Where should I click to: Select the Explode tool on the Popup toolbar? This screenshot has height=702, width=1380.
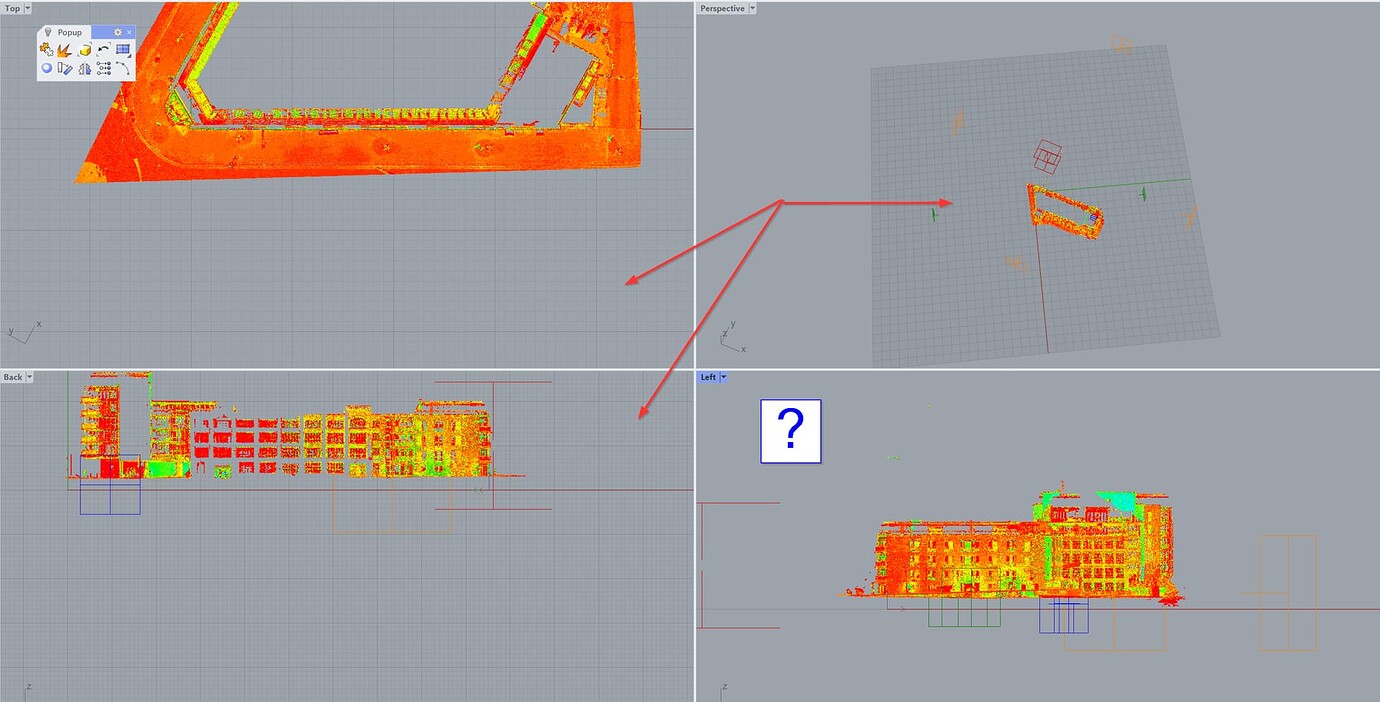click(x=64, y=49)
